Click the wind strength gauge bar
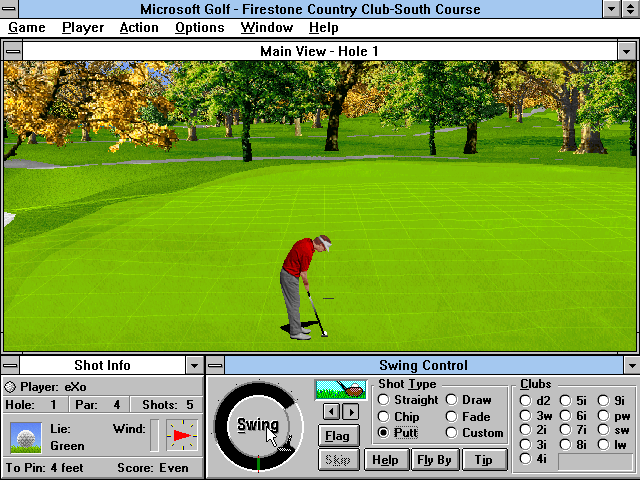 [x=154, y=435]
